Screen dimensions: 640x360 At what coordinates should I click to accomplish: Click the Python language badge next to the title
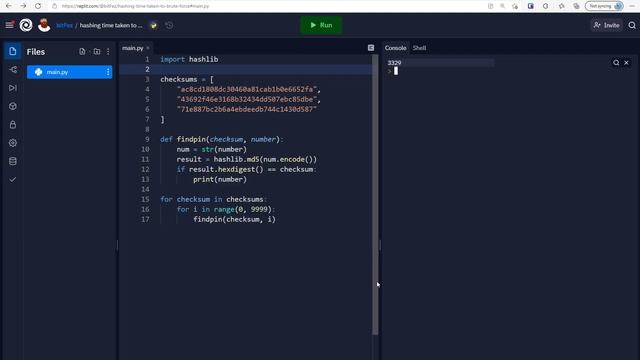[153, 25]
